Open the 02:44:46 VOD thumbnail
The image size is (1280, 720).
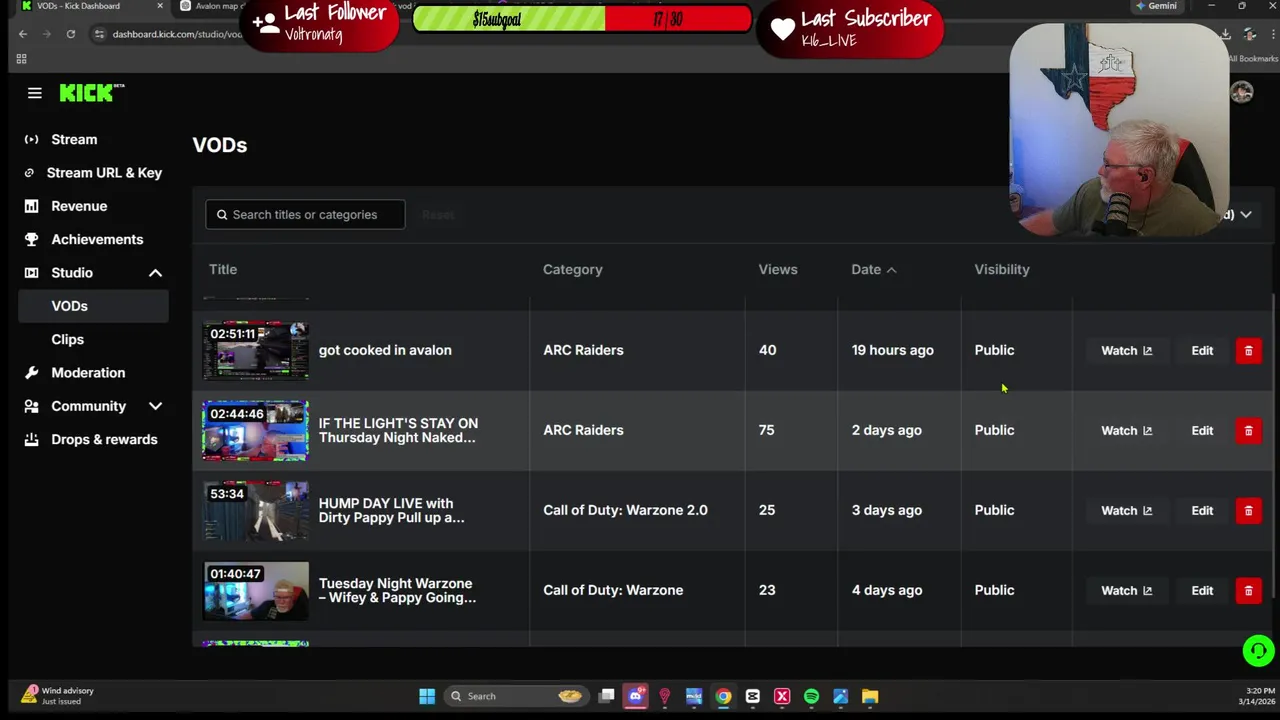(255, 430)
